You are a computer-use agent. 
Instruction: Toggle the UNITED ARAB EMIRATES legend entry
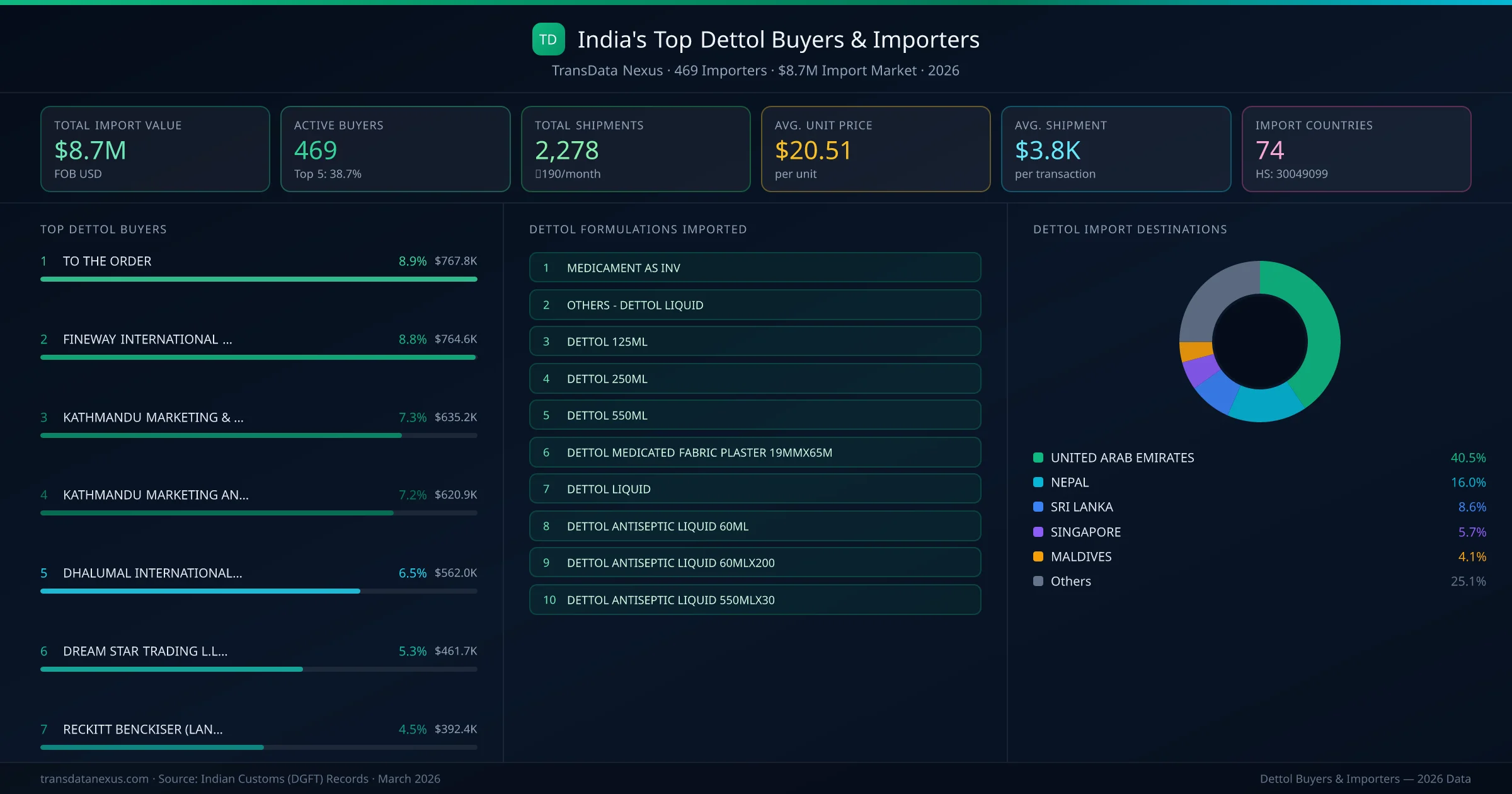pyautogui.click(x=1121, y=457)
